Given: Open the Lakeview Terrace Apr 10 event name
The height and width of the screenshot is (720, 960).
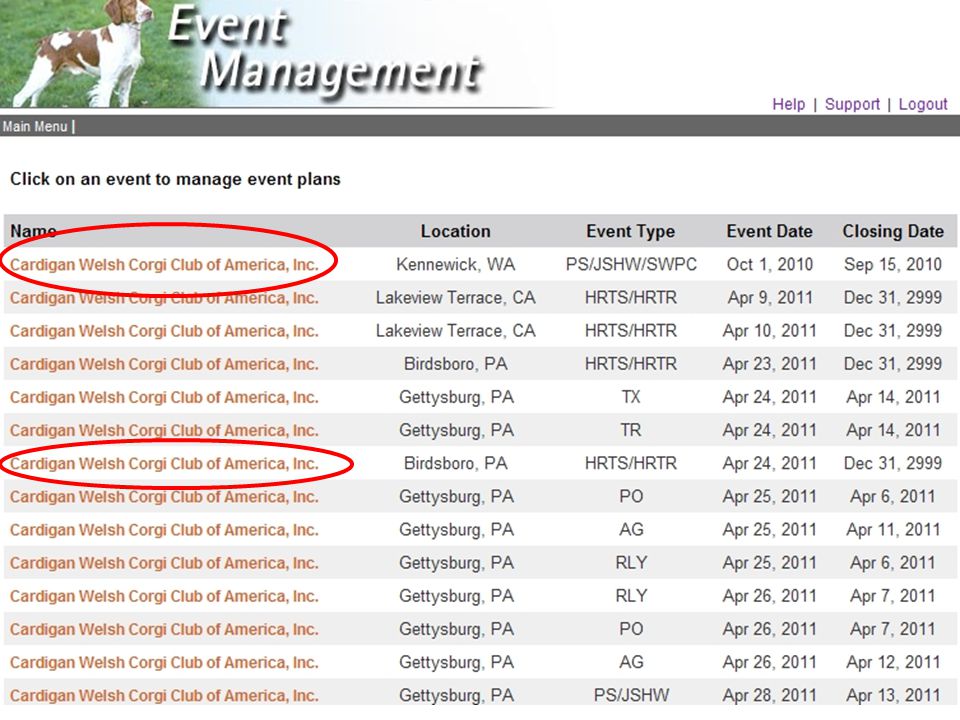Looking at the screenshot, I should tap(164, 331).
